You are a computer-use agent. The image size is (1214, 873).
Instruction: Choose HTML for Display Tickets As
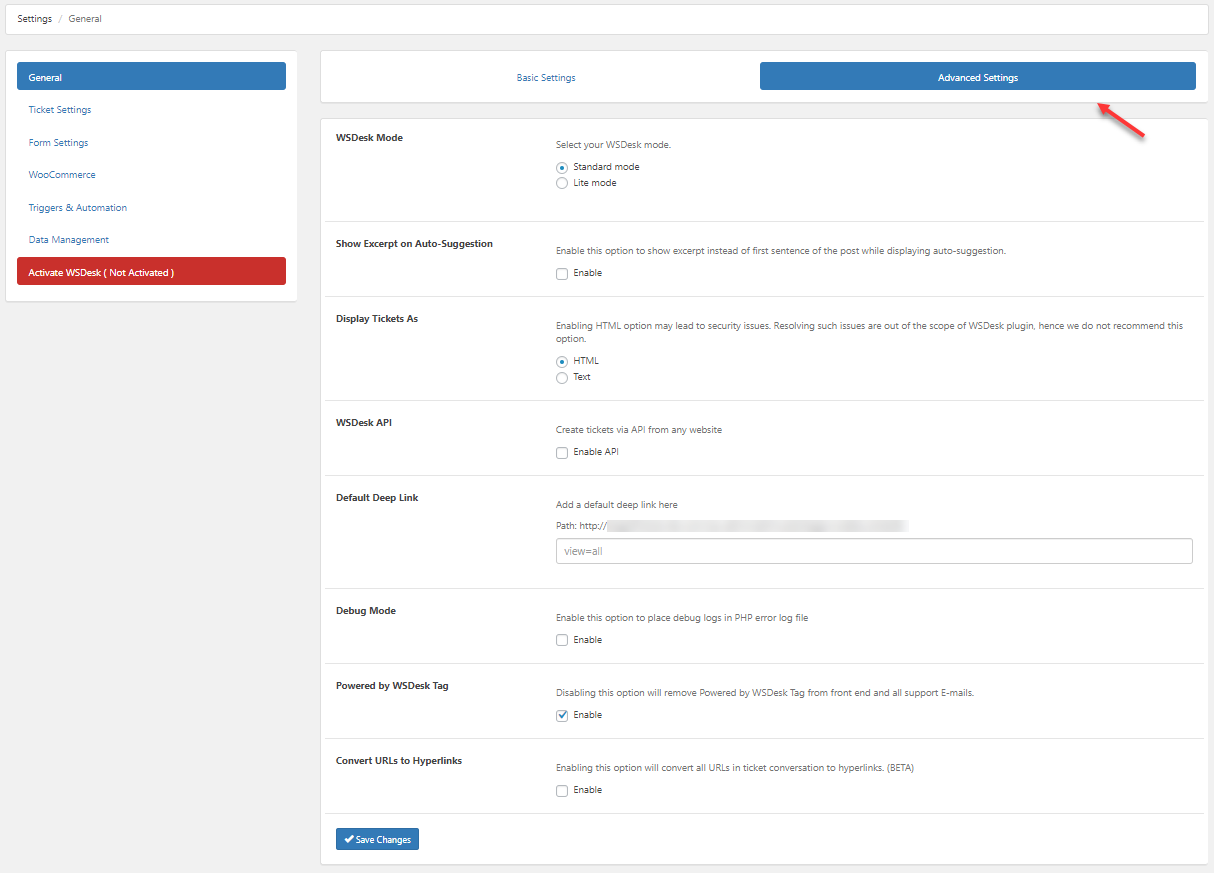(x=562, y=361)
